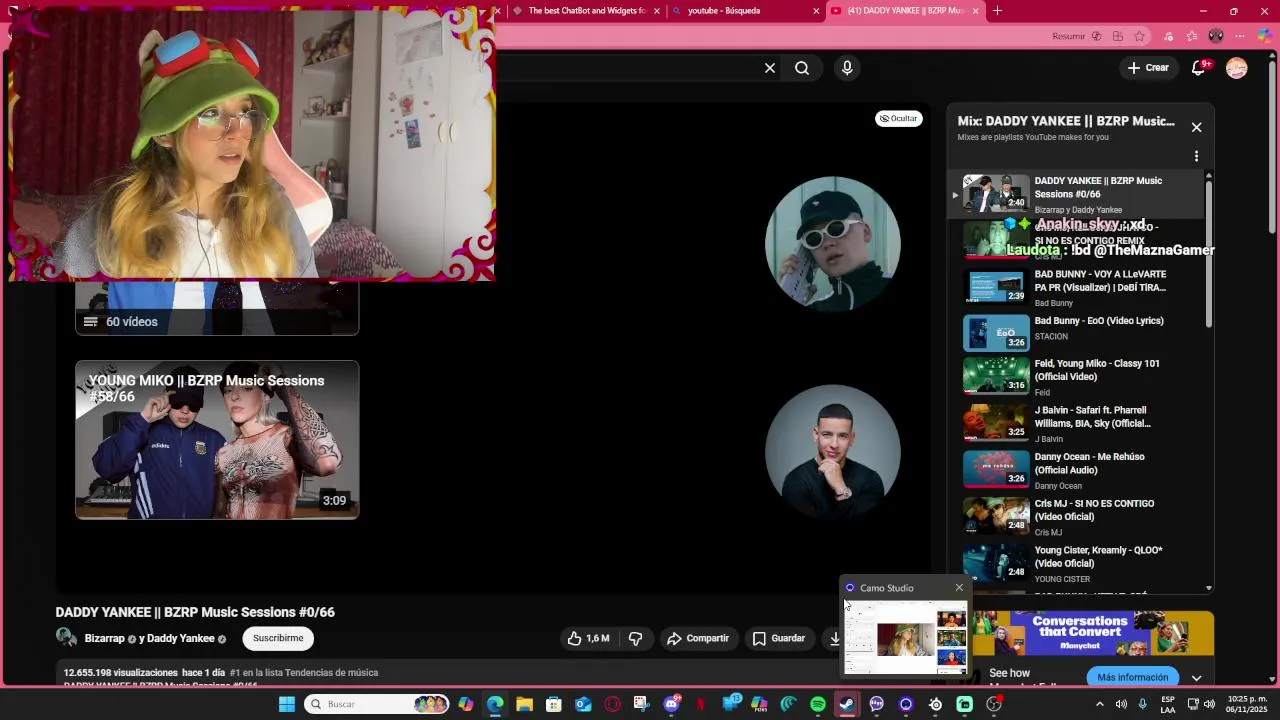Open Microsoft Edge from the taskbar

coord(495,704)
